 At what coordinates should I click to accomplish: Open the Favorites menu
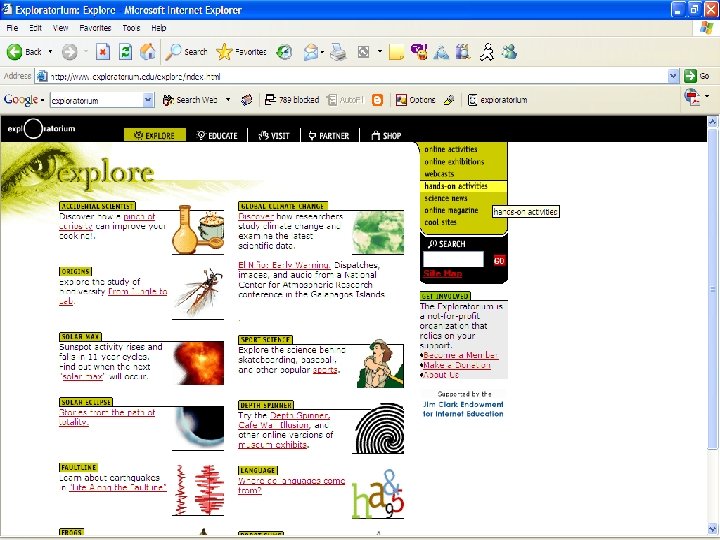[95, 28]
